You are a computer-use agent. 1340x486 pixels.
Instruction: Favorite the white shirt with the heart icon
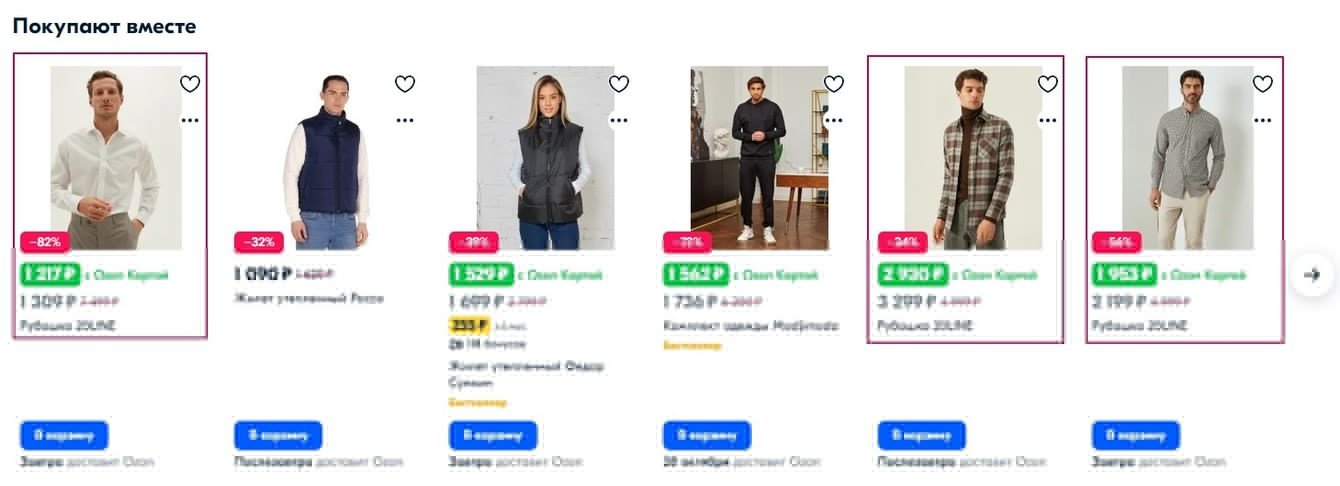point(190,84)
